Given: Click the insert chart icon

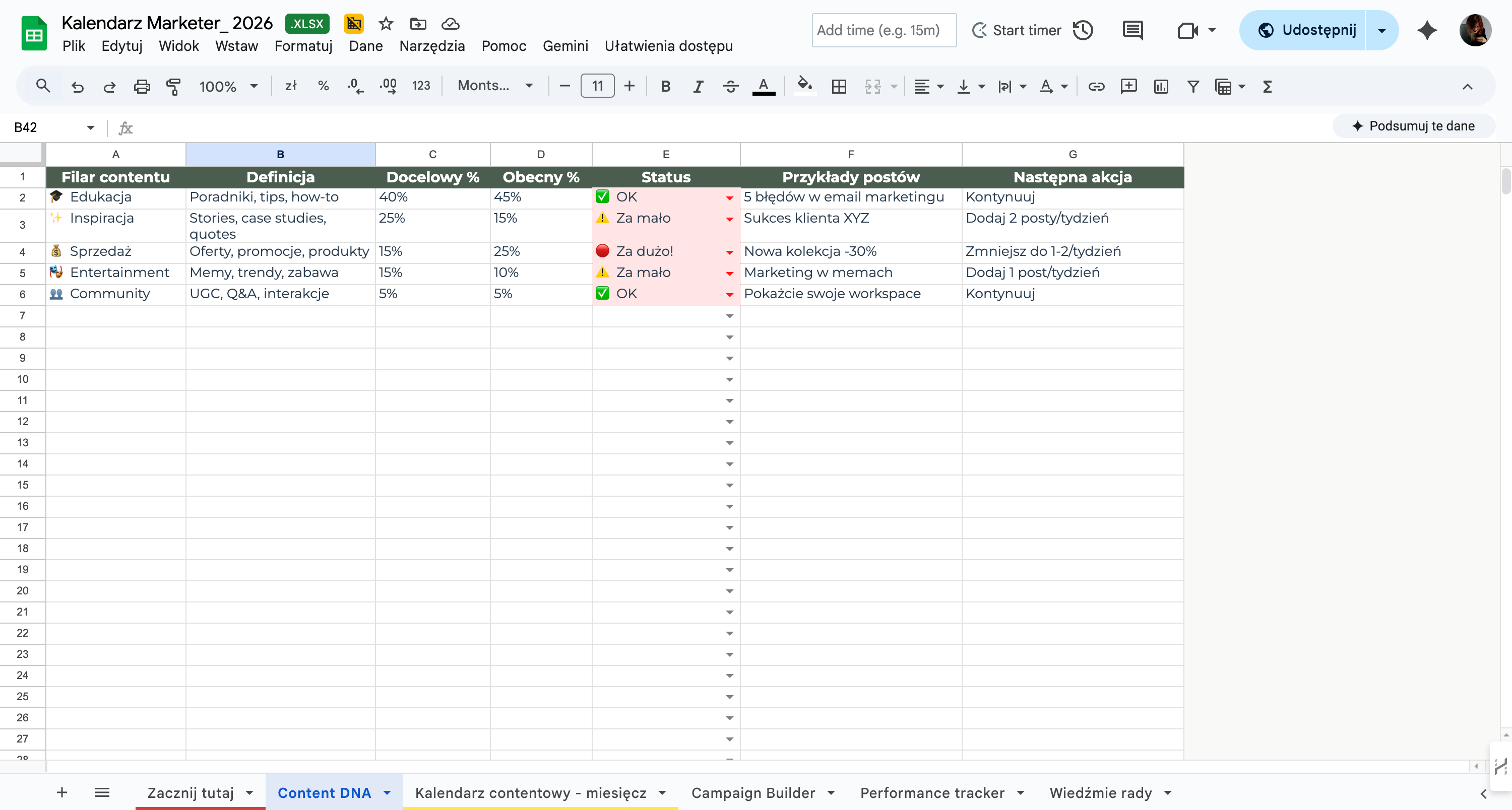Looking at the screenshot, I should 1160,86.
